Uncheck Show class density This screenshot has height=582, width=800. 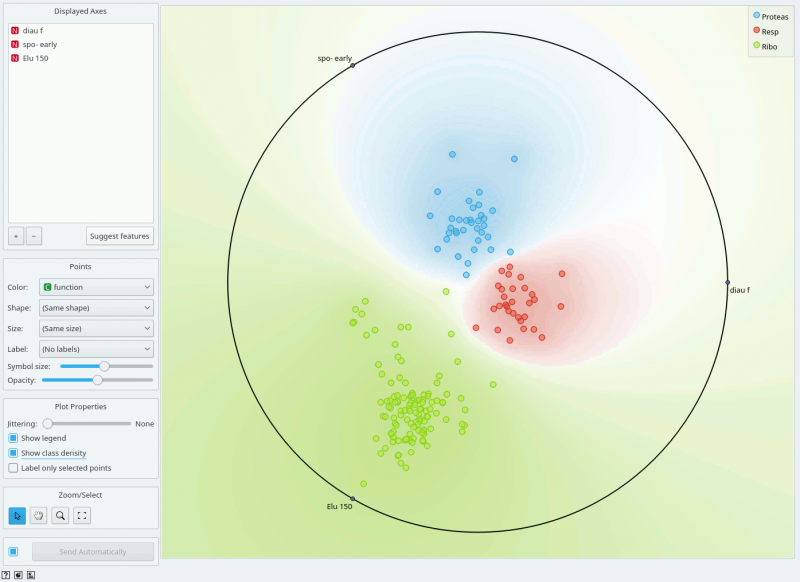click(x=12, y=453)
